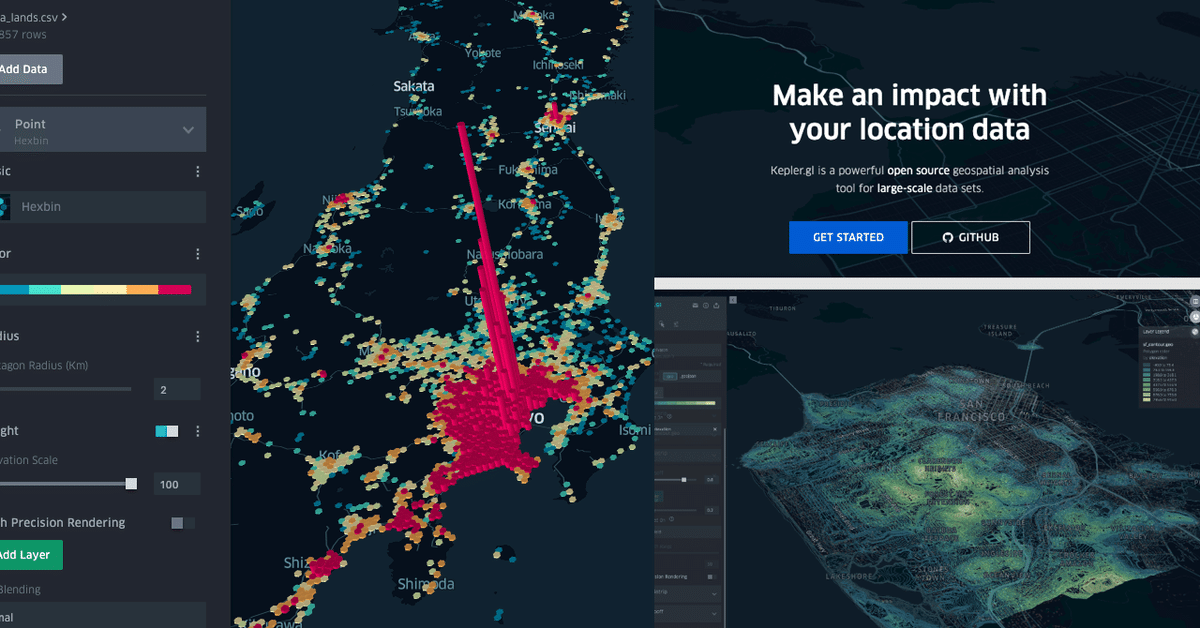Click the Shimada city label on map

click(426, 583)
